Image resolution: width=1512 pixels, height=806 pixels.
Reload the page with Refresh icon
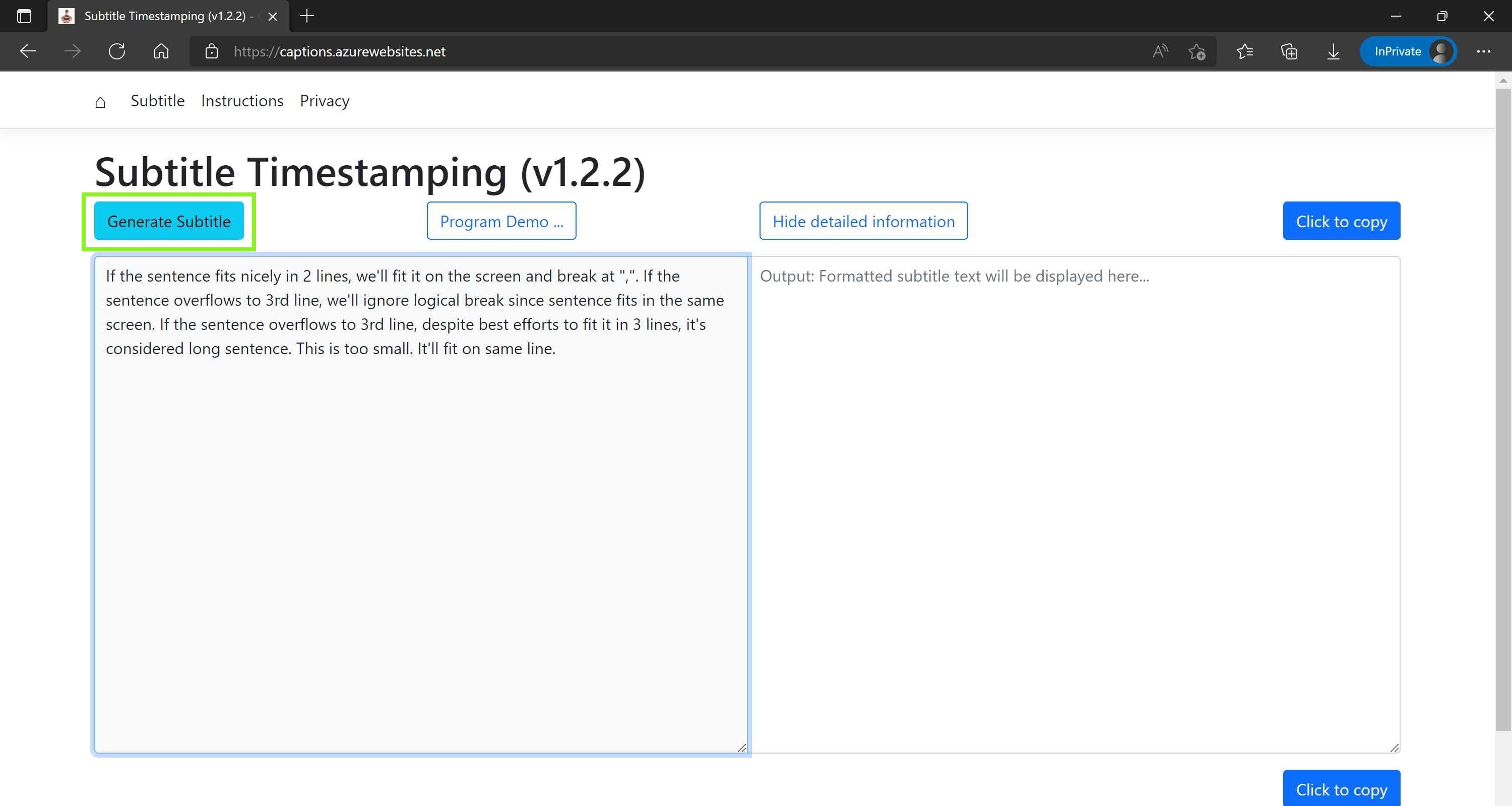coord(117,51)
